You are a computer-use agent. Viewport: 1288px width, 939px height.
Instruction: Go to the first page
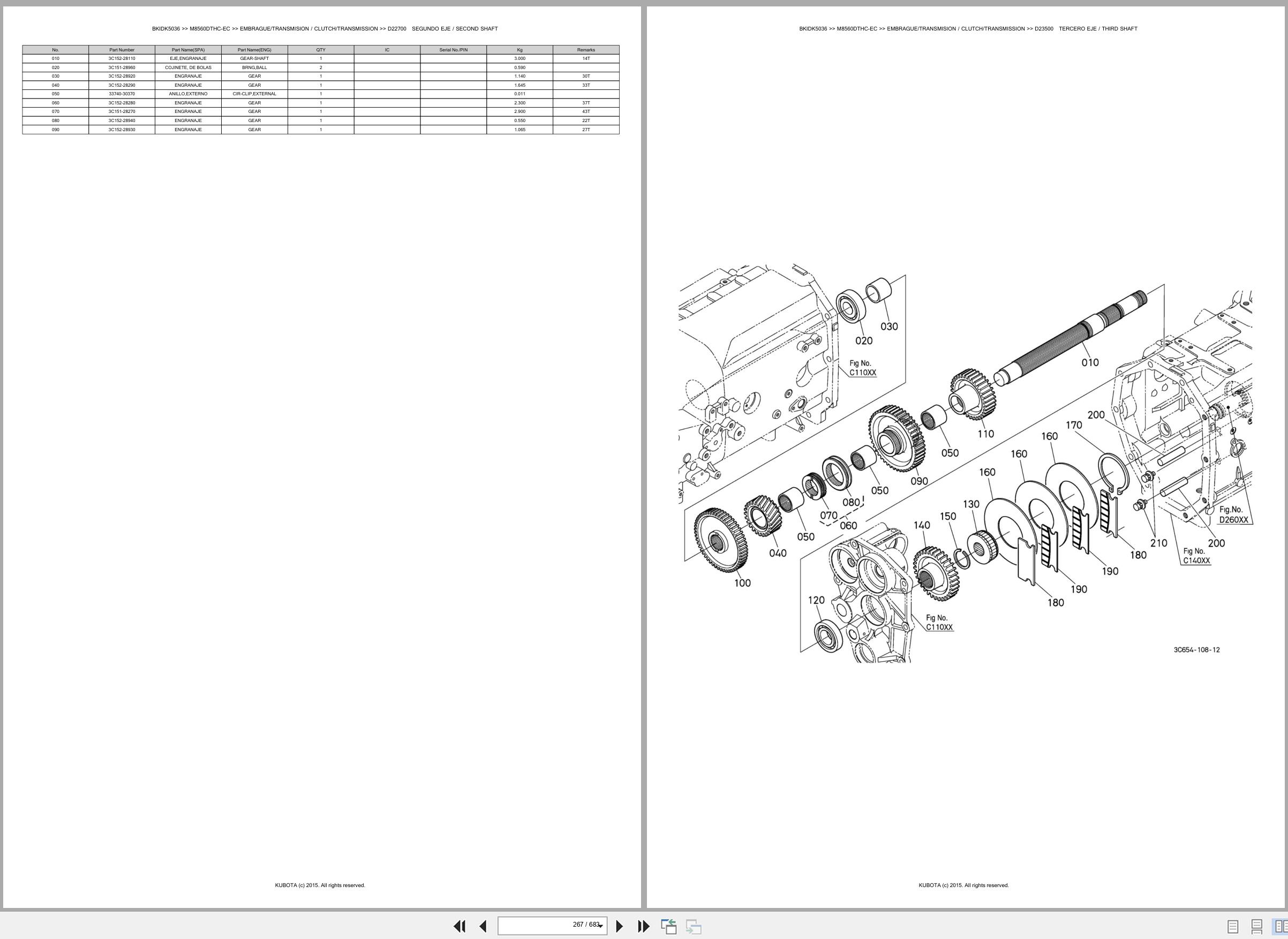click(460, 927)
